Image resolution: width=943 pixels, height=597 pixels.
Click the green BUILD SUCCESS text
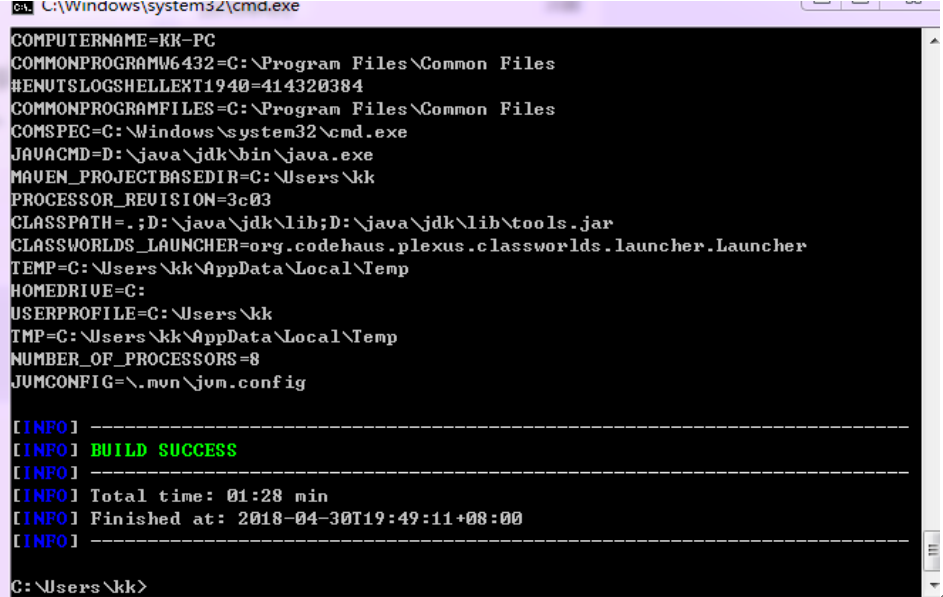pyautogui.click(x=164, y=450)
